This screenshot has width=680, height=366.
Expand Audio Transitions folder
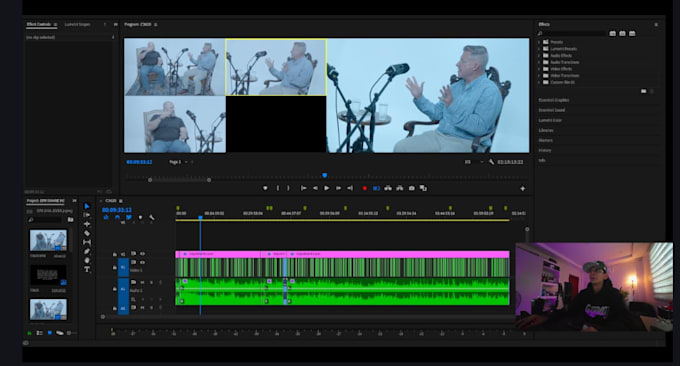coord(540,62)
